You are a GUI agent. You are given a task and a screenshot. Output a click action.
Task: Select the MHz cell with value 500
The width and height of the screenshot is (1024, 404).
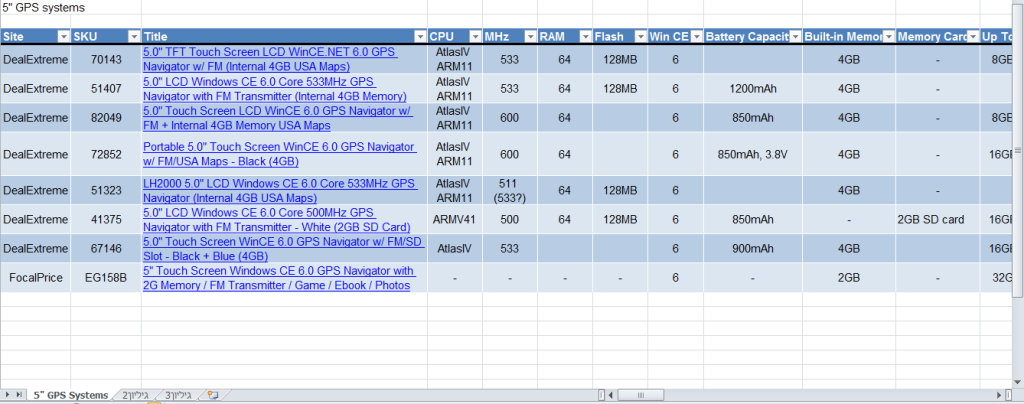coord(509,219)
